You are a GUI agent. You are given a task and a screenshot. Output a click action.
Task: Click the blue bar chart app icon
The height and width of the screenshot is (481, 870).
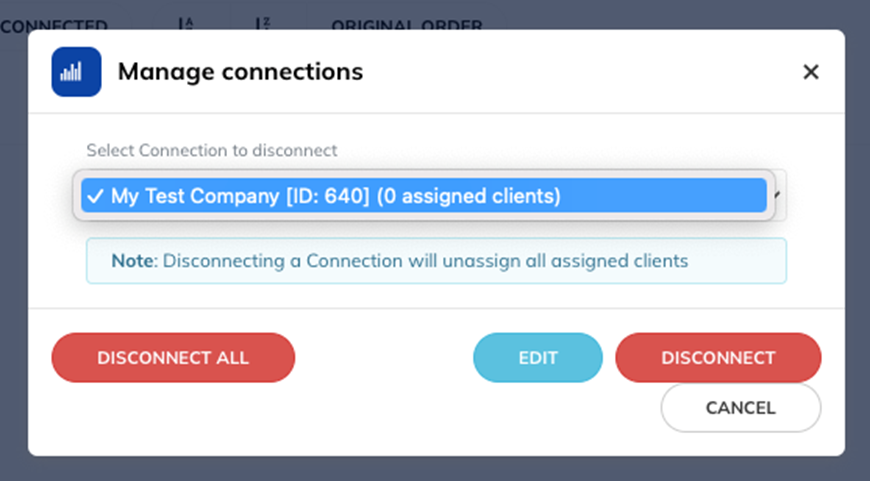coord(77,72)
